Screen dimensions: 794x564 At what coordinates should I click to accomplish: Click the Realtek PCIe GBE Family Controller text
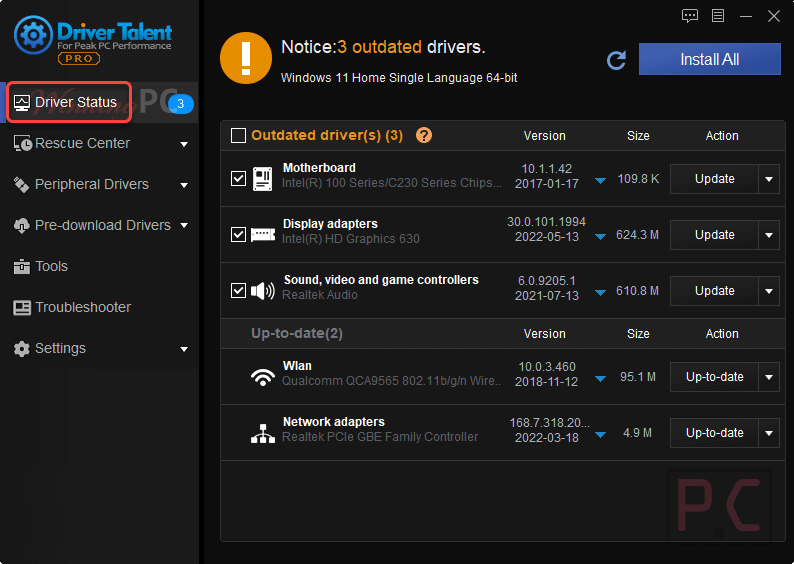(380, 437)
